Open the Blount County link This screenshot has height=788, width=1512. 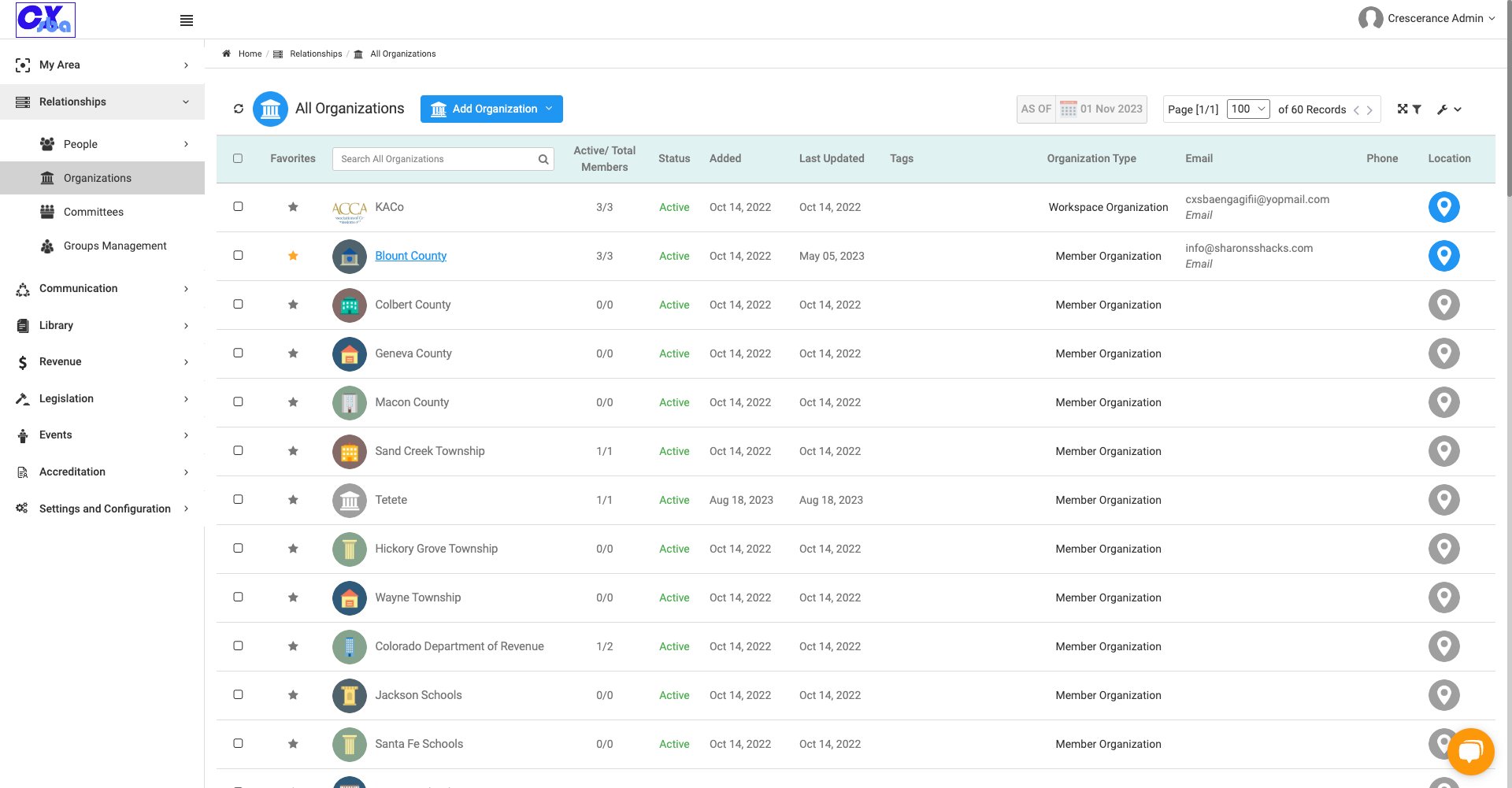(410, 256)
